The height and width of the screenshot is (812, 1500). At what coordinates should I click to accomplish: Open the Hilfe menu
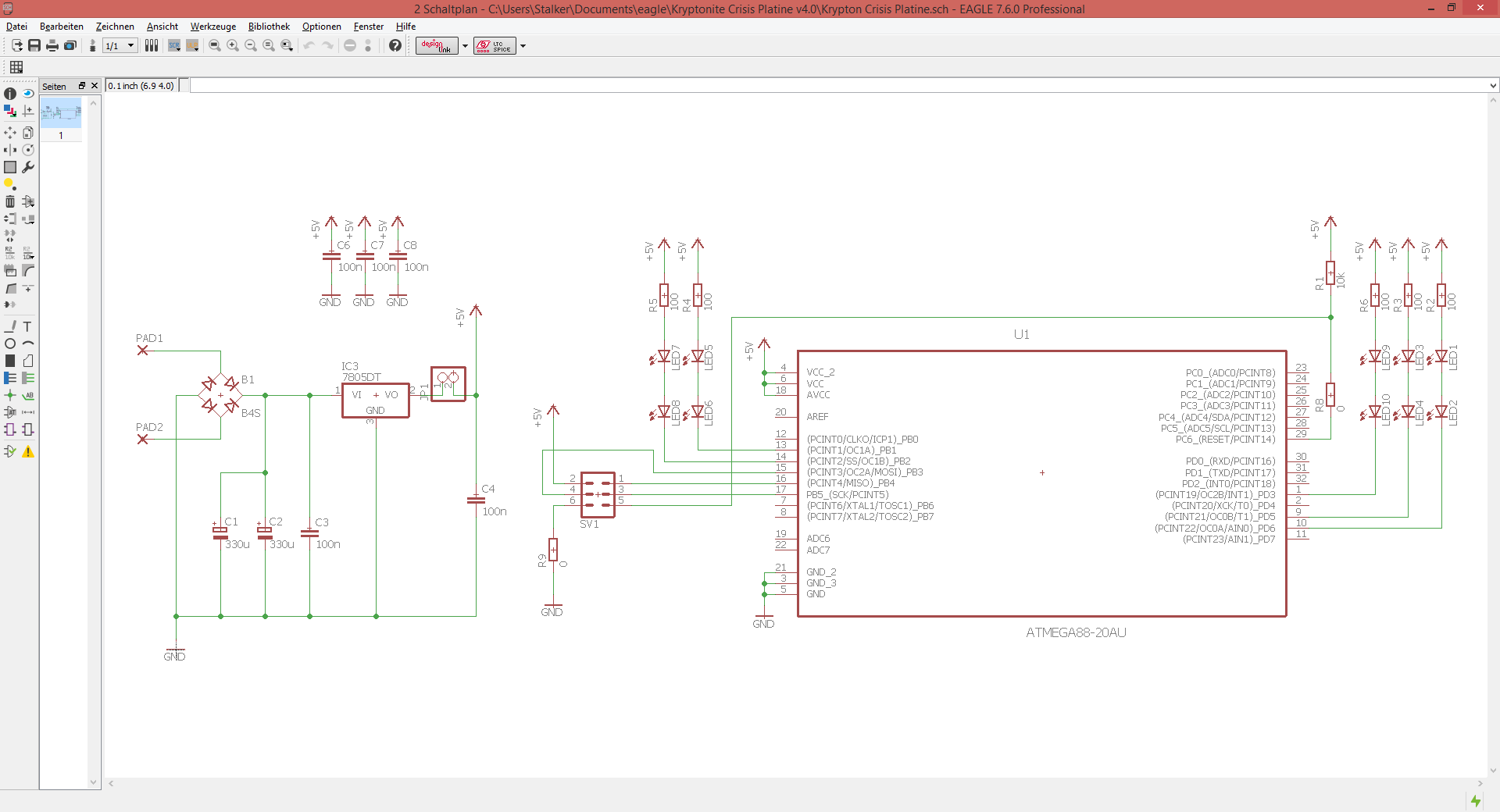pos(406,27)
